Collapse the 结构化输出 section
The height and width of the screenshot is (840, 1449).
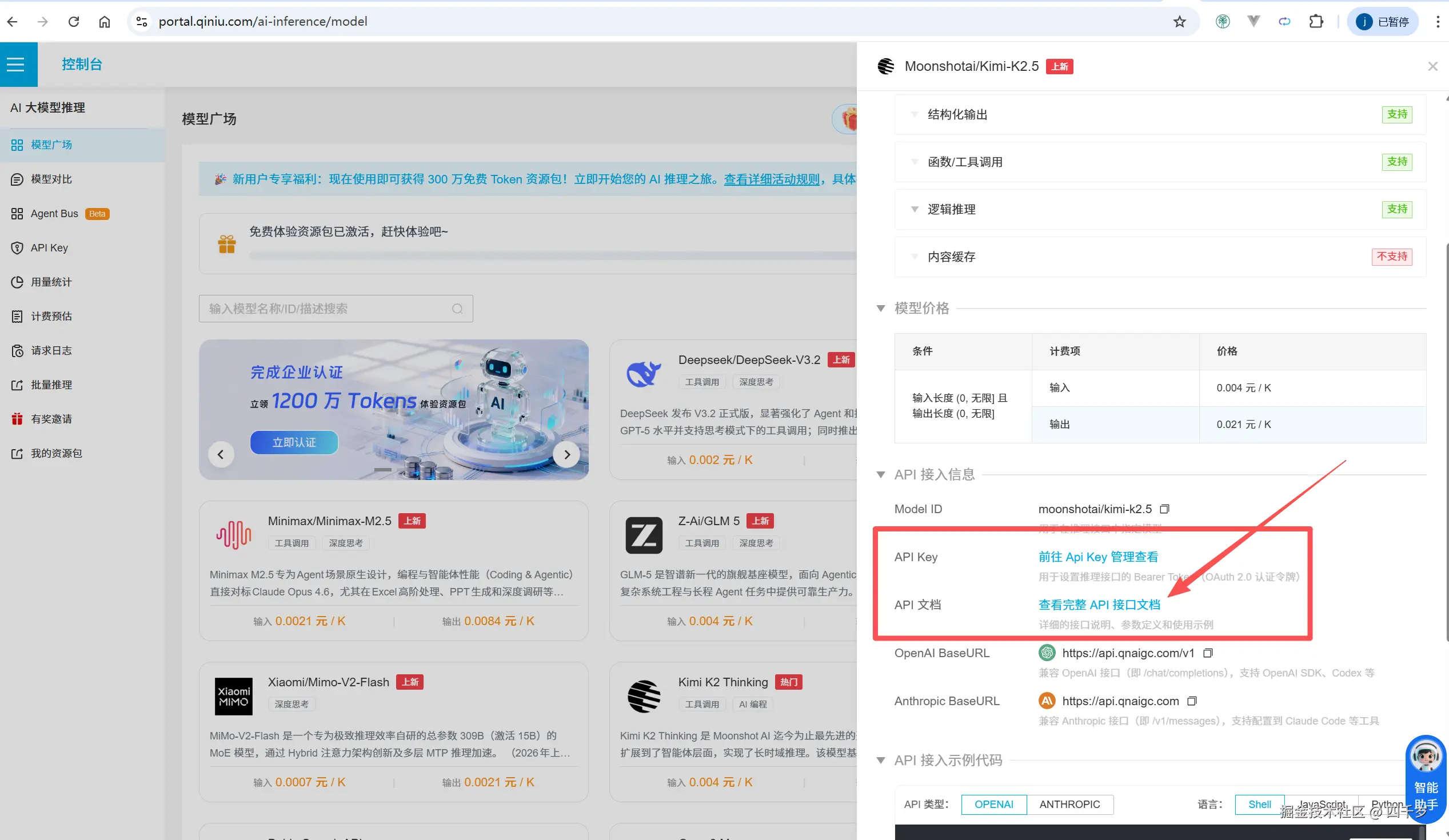(x=915, y=114)
